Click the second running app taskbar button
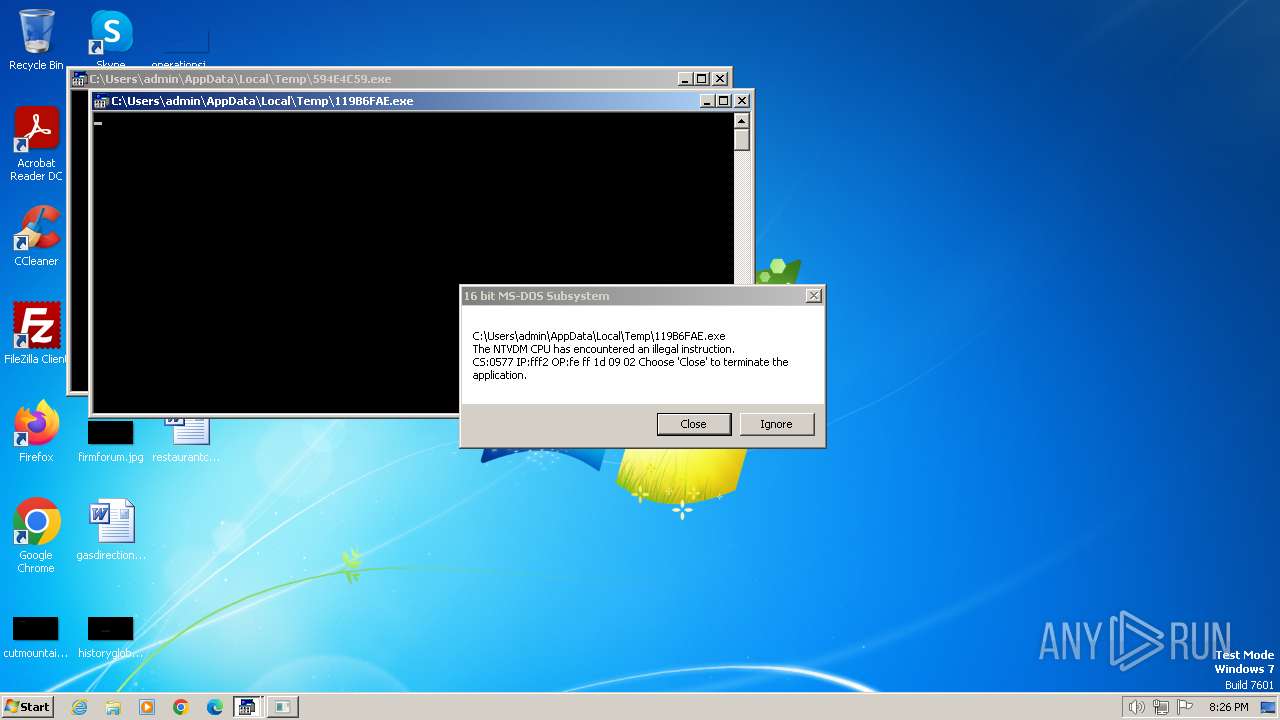 (x=283, y=707)
